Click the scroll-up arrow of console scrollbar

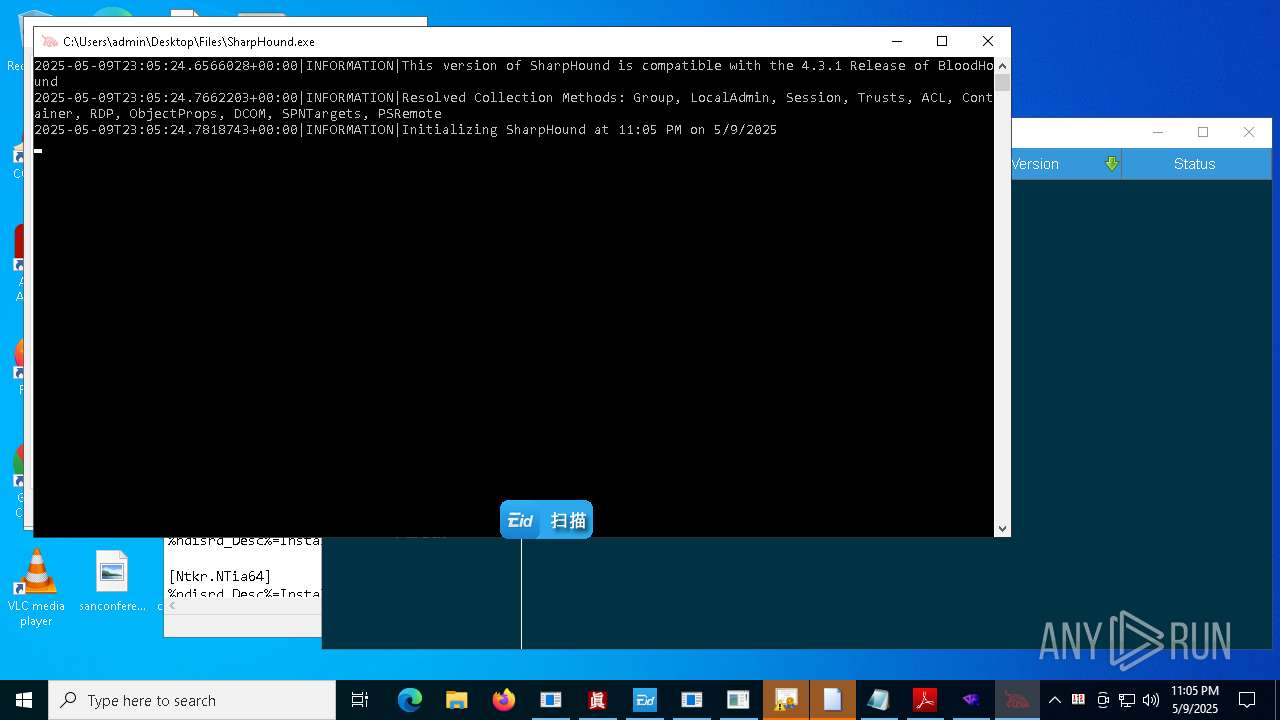pos(1002,66)
